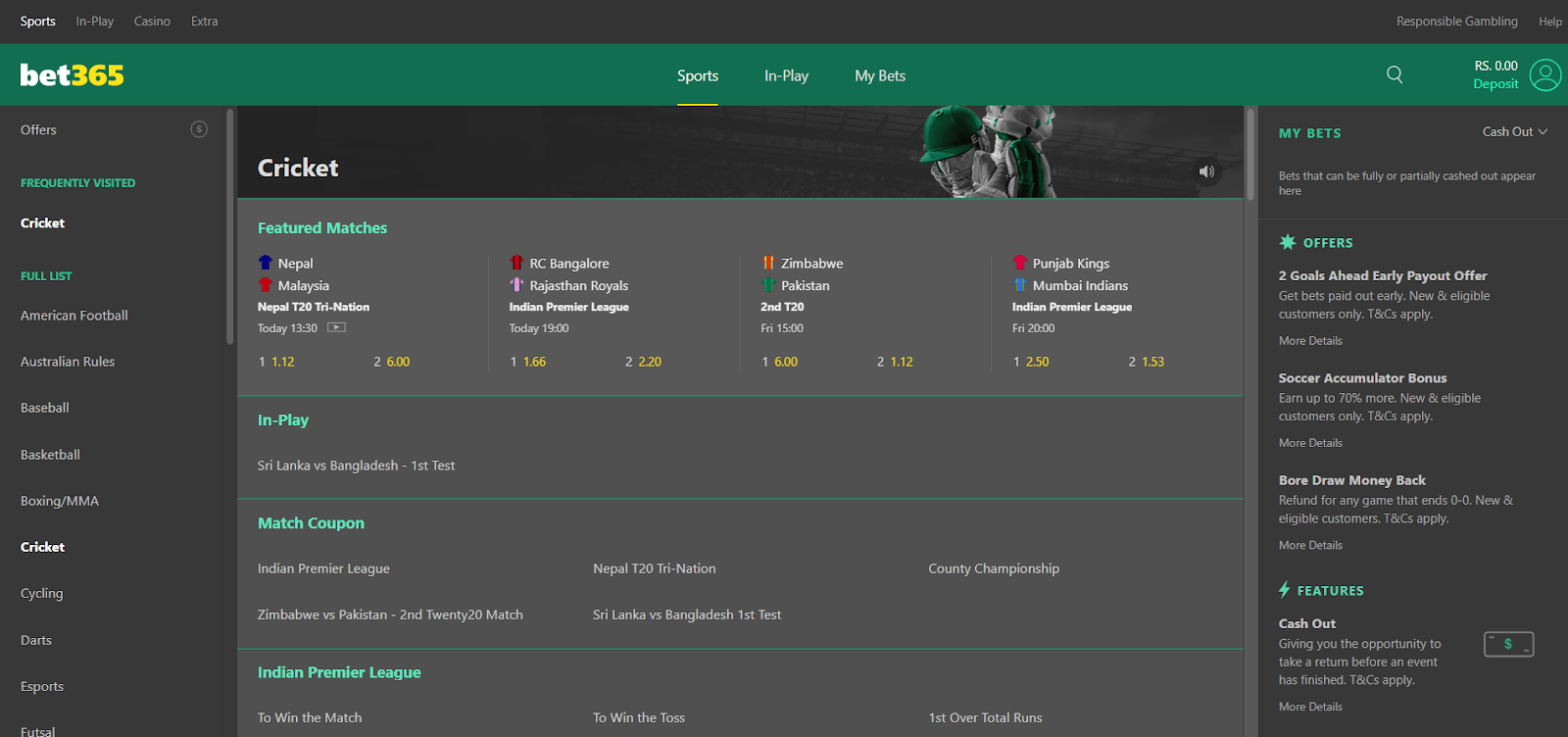Click the RC Bangalore shirt icon
Image resolution: width=1568 pixels, height=737 pixels.
[516, 263]
